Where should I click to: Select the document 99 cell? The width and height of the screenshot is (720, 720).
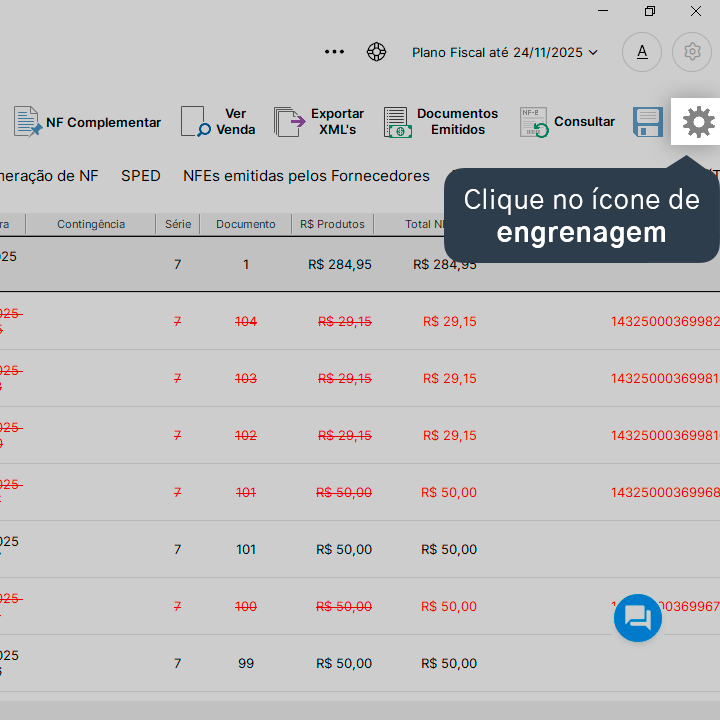246,663
